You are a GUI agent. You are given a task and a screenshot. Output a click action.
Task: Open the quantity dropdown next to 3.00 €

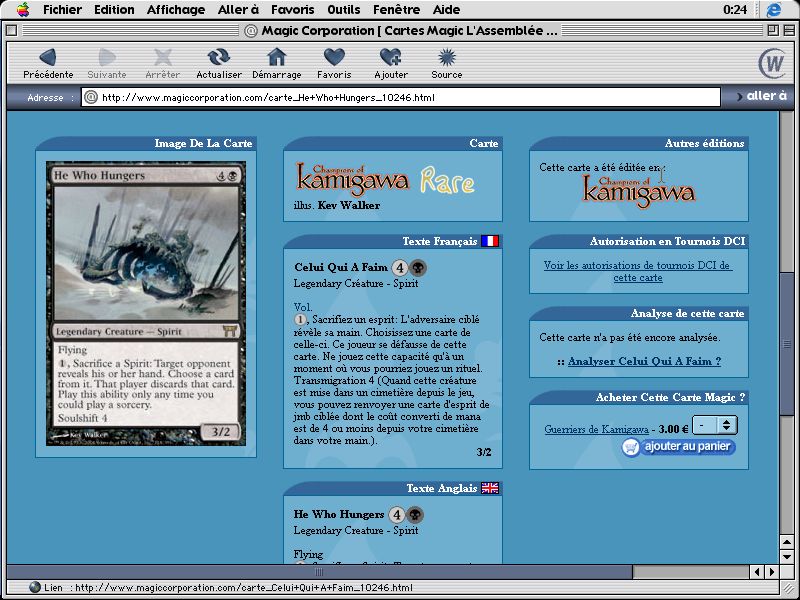pyautogui.click(x=714, y=425)
